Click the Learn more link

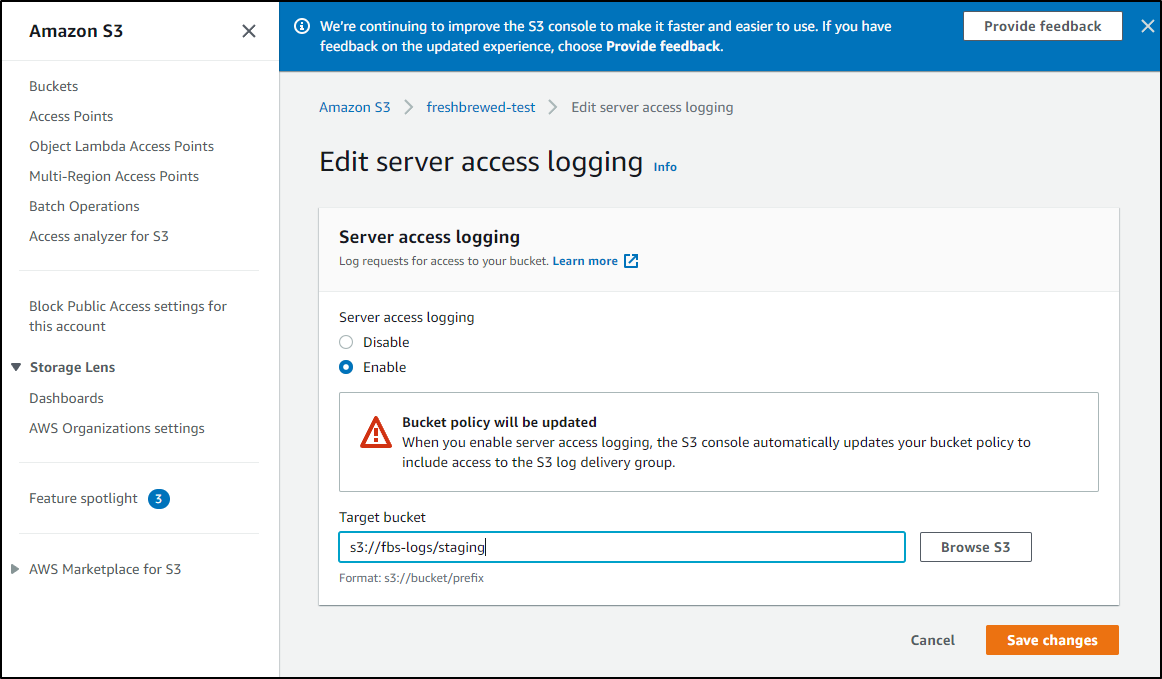(585, 261)
